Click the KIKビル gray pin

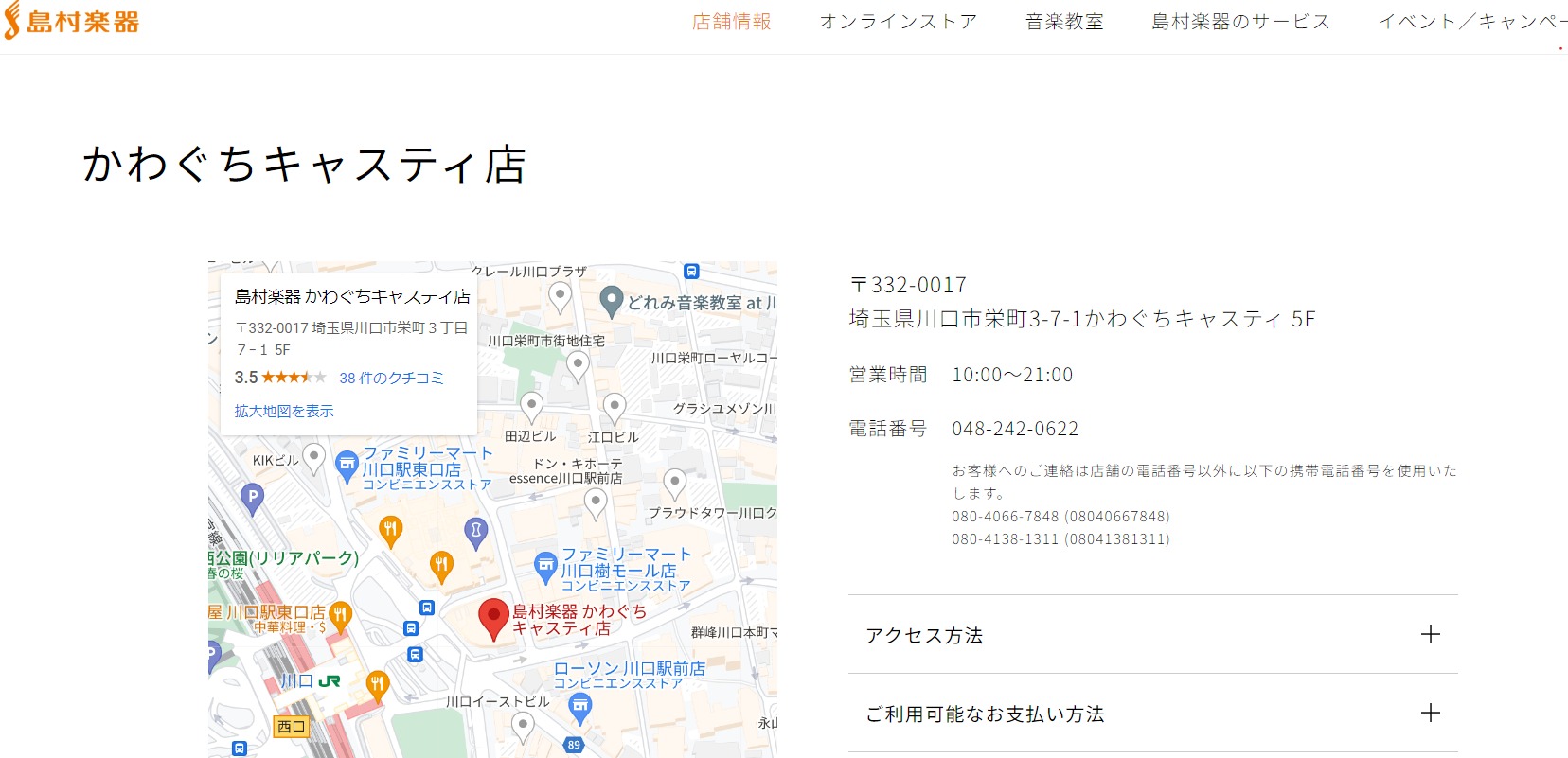(313, 459)
